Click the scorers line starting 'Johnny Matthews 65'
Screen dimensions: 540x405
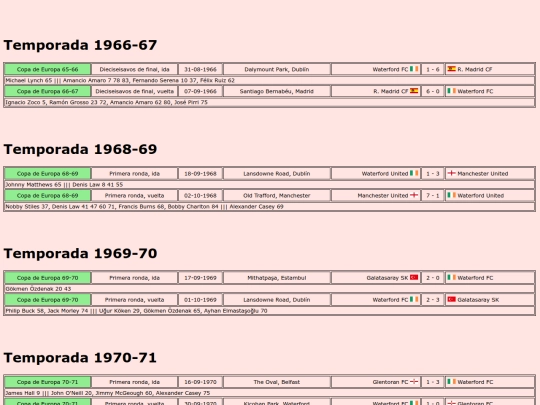pos(270,185)
